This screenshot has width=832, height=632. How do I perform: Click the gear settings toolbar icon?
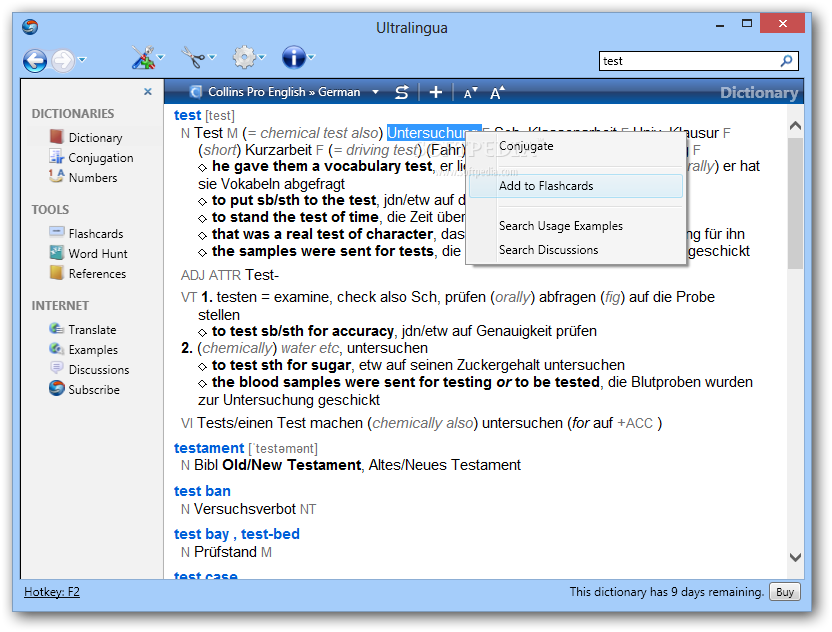coord(244,57)
